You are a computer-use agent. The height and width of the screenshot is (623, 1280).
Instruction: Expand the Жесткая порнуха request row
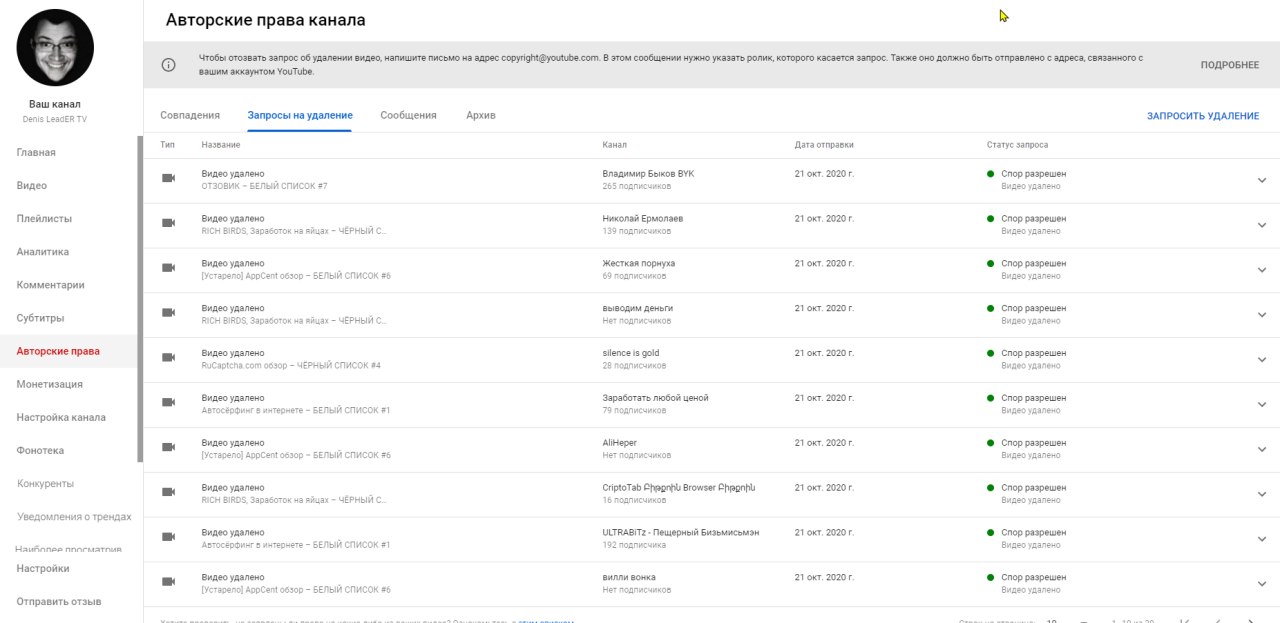(1262, 270)
